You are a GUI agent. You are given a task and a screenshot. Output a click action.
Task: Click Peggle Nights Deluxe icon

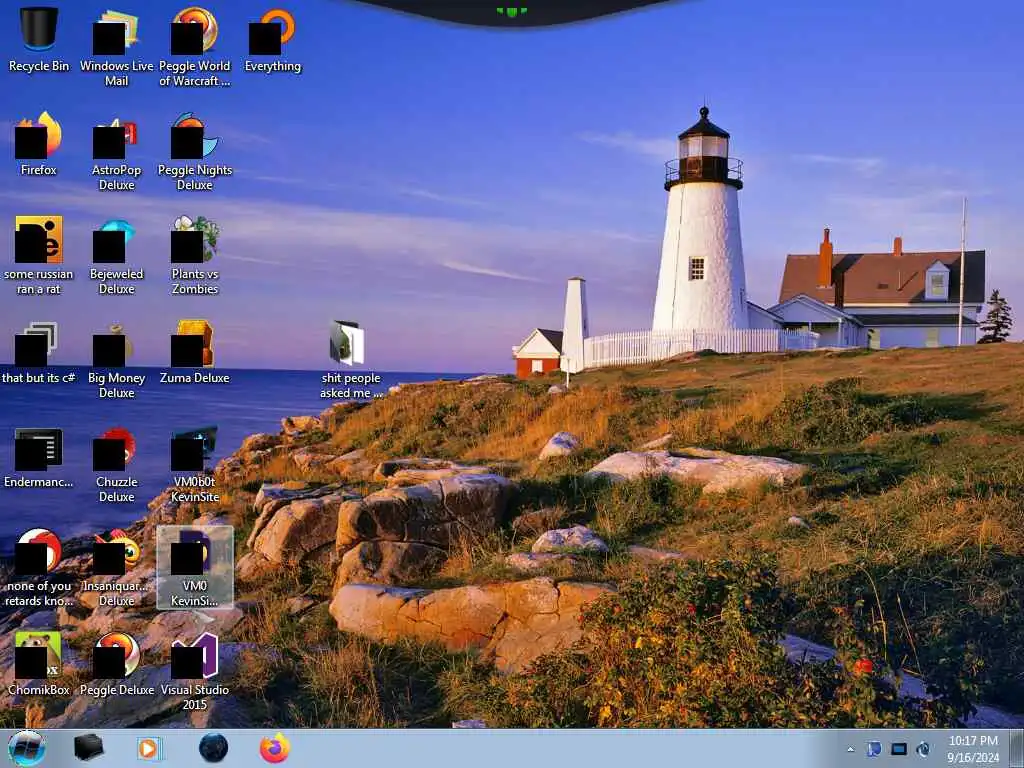(x=195, y=152)
